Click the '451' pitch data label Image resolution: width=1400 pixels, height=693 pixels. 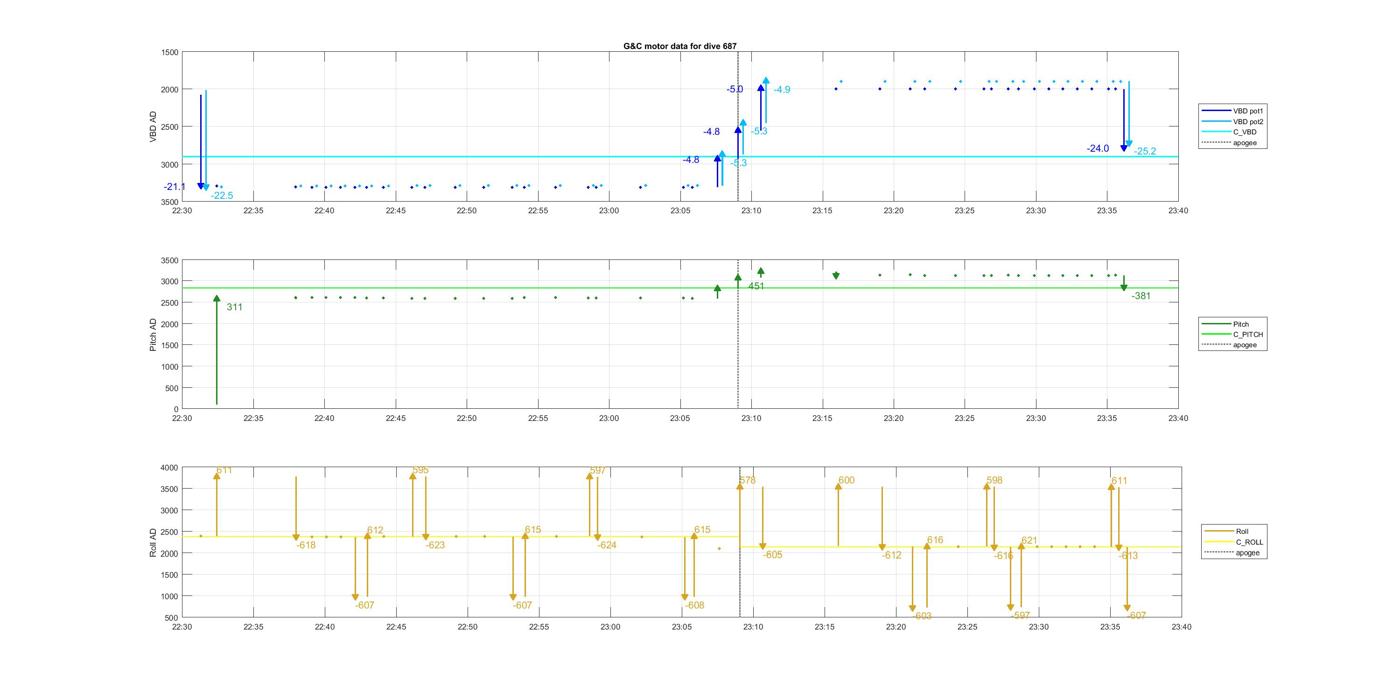point(756,286)
